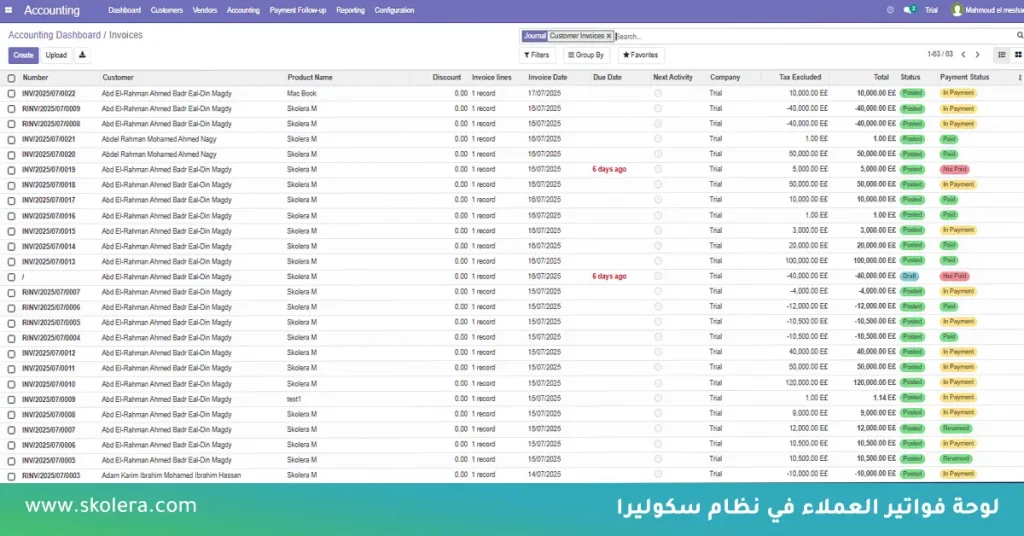Tick checkbox for INV/2025/07/0019

(x=11, y=170)
